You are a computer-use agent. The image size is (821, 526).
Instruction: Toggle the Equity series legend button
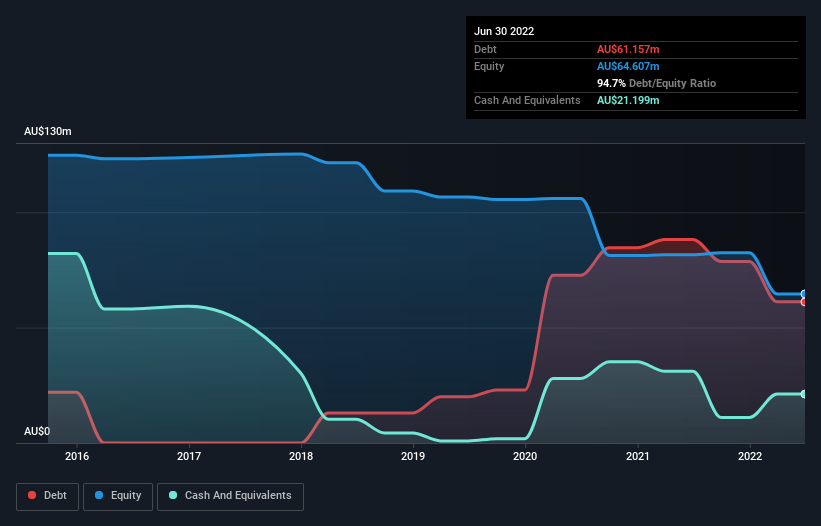(118, 496)
